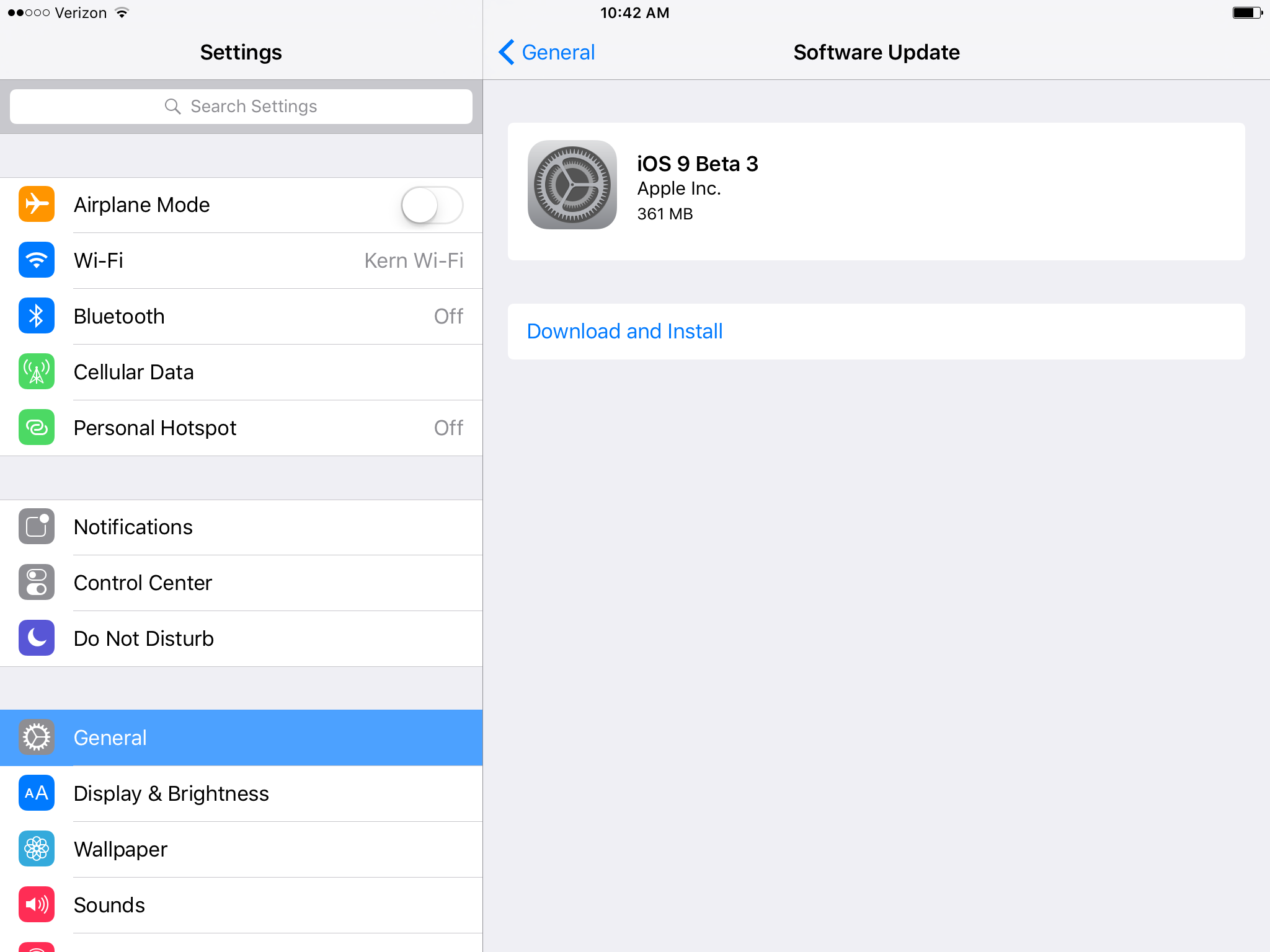Tap the red Sounds speaker icon
Screen dimensions: 1270x952
point(37,904)
